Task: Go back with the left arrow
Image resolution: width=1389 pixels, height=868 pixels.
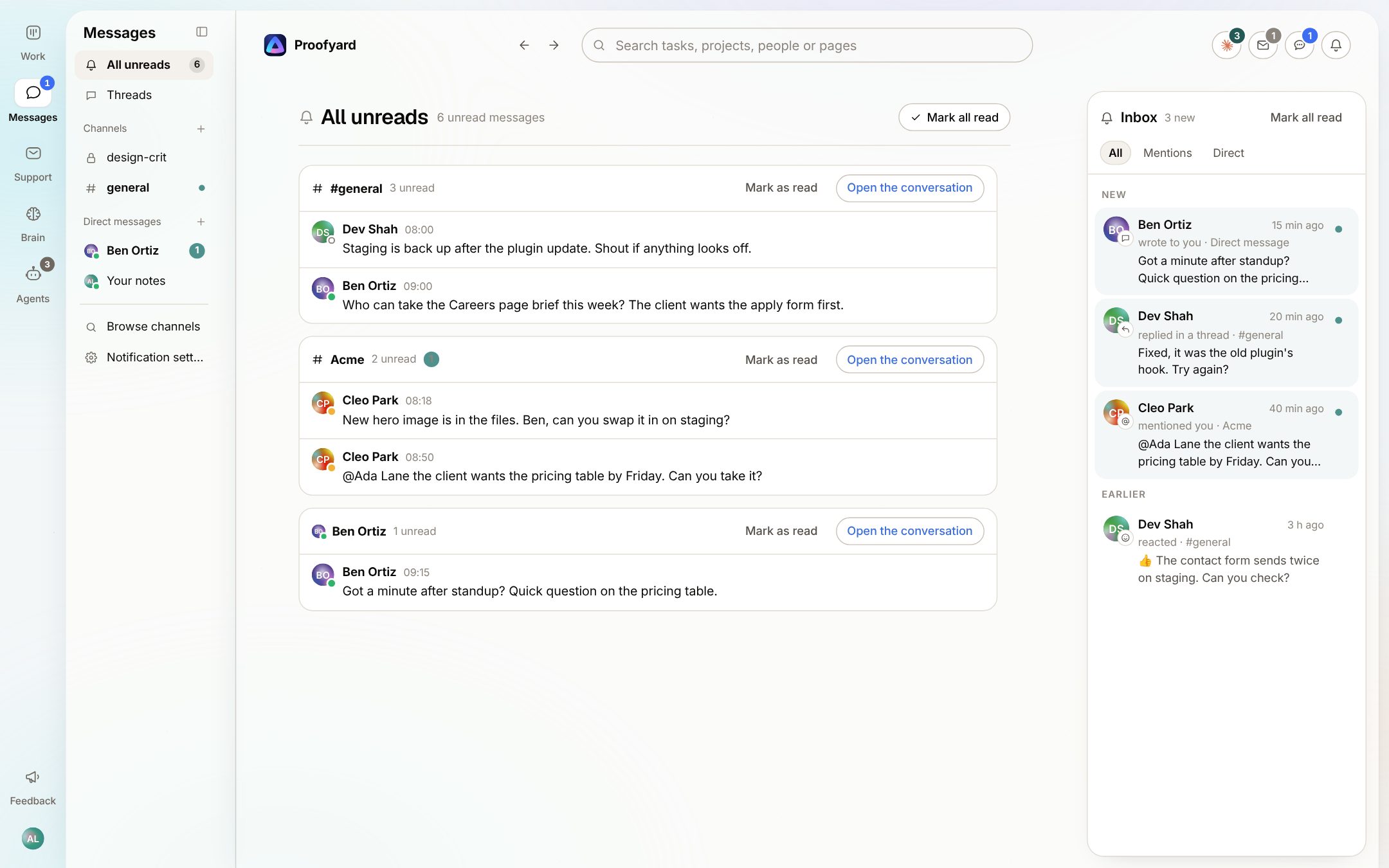Action: coord(524,45)
